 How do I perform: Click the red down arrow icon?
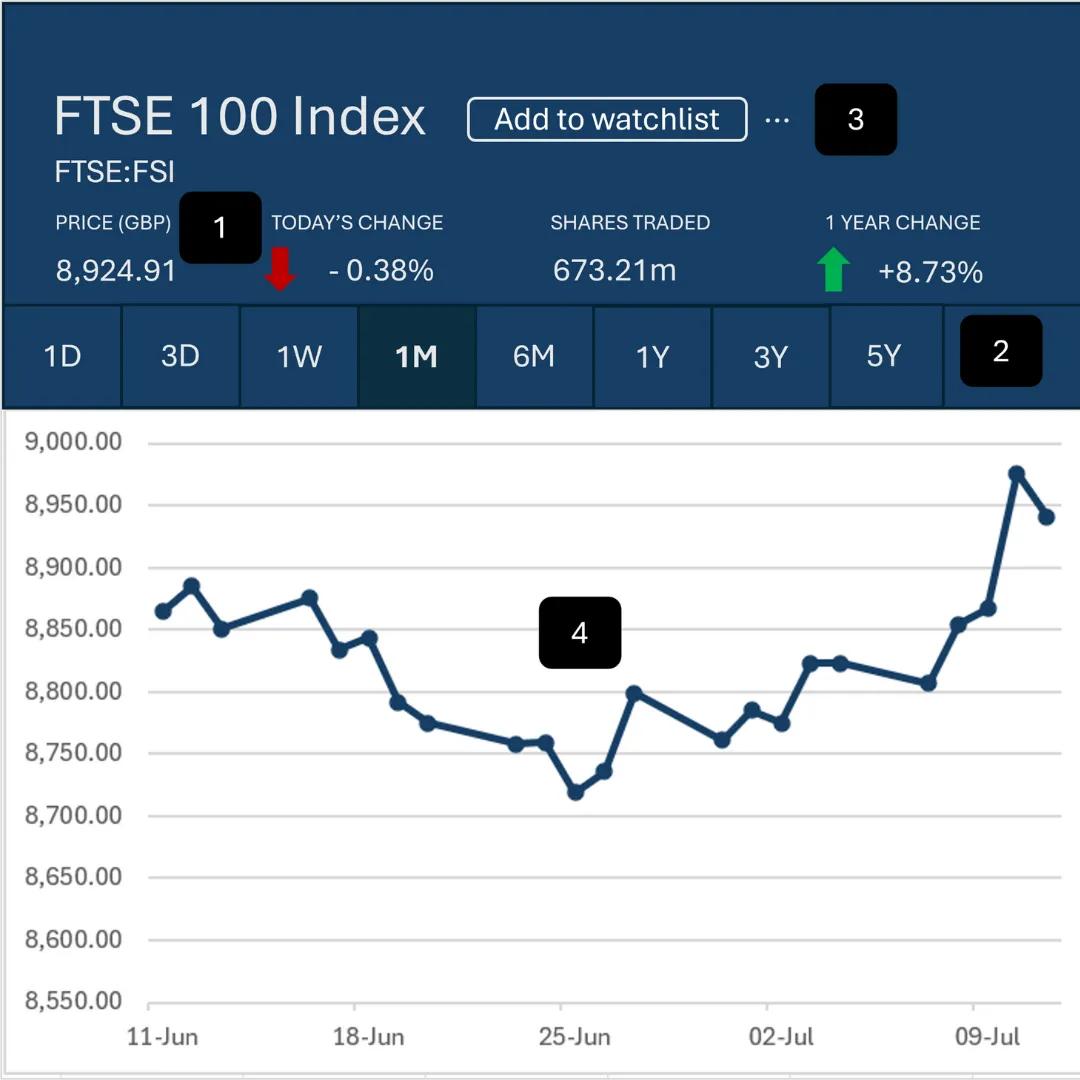tap(280, 269)
